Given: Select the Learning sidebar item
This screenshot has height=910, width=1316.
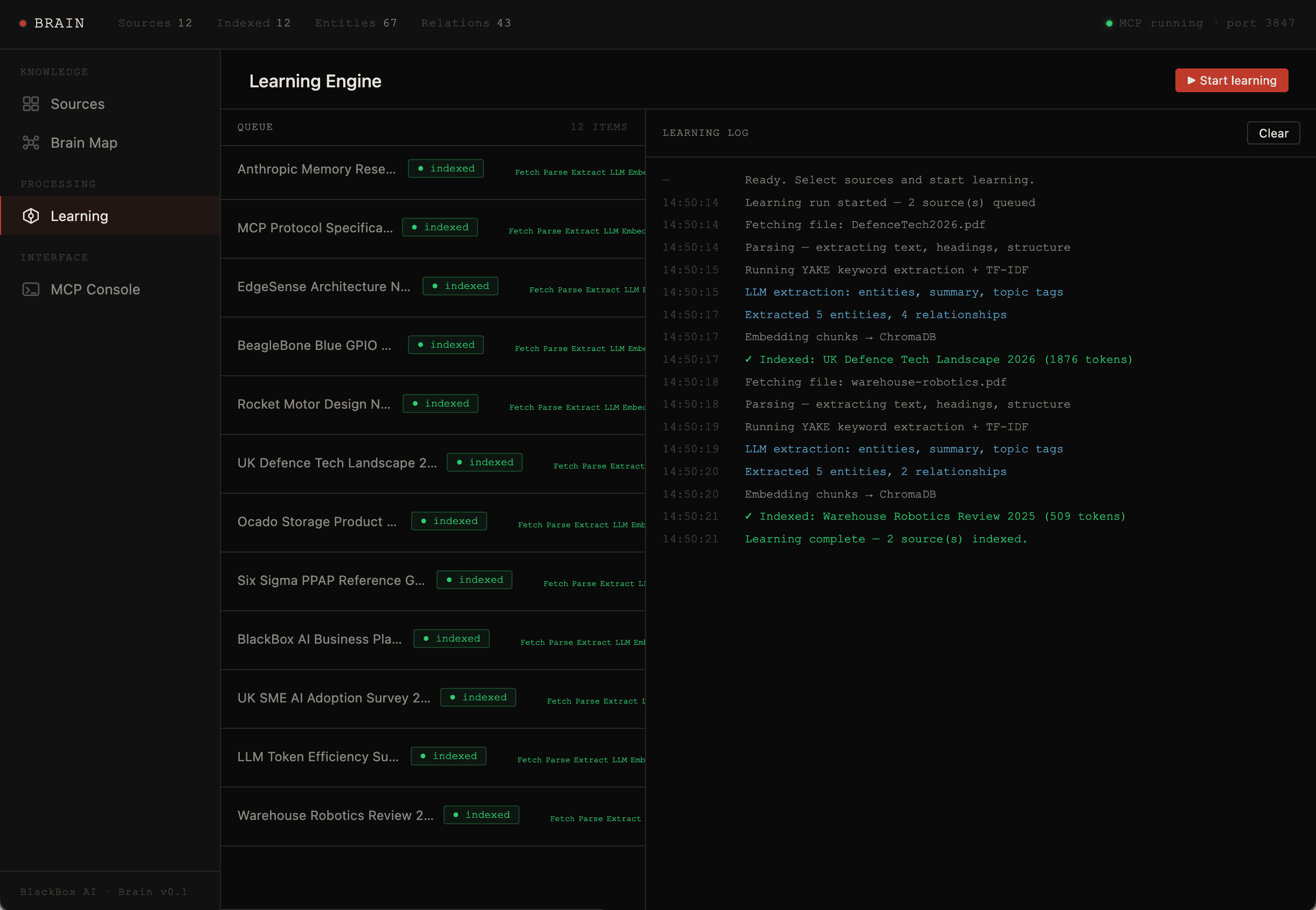Looking at the screenshot, I should (x=110, y=216).
